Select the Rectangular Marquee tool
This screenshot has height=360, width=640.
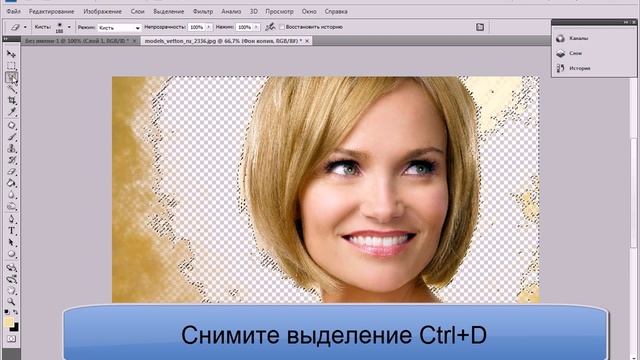pos(11,66)
